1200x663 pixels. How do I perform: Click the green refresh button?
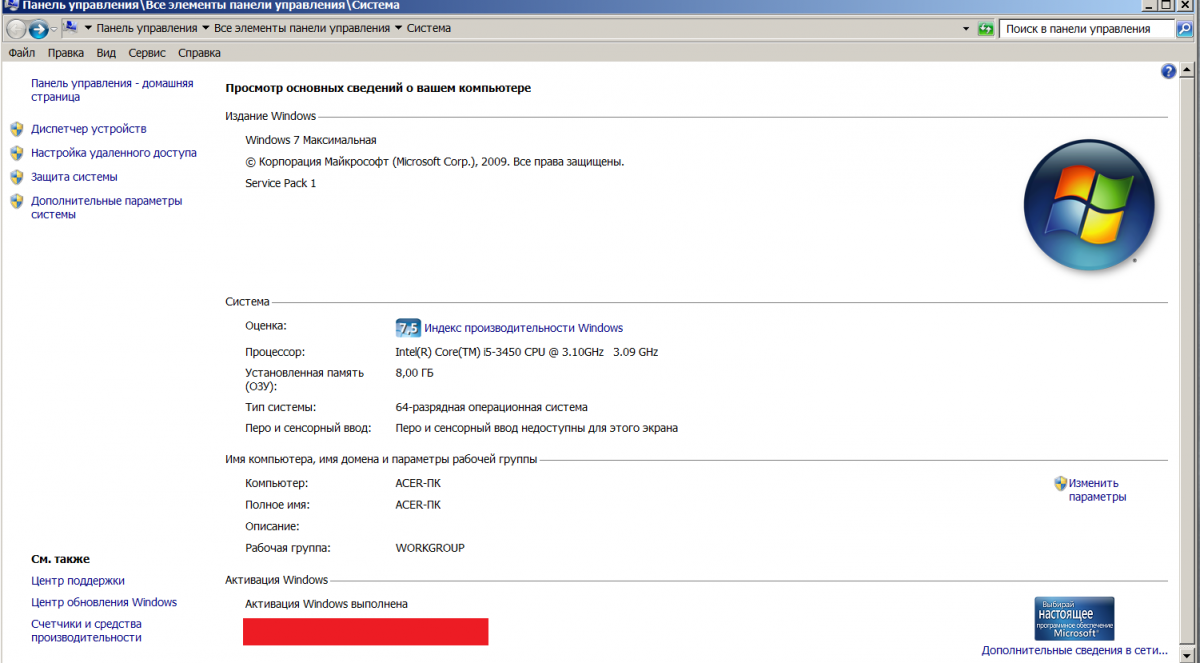[985, 29]
